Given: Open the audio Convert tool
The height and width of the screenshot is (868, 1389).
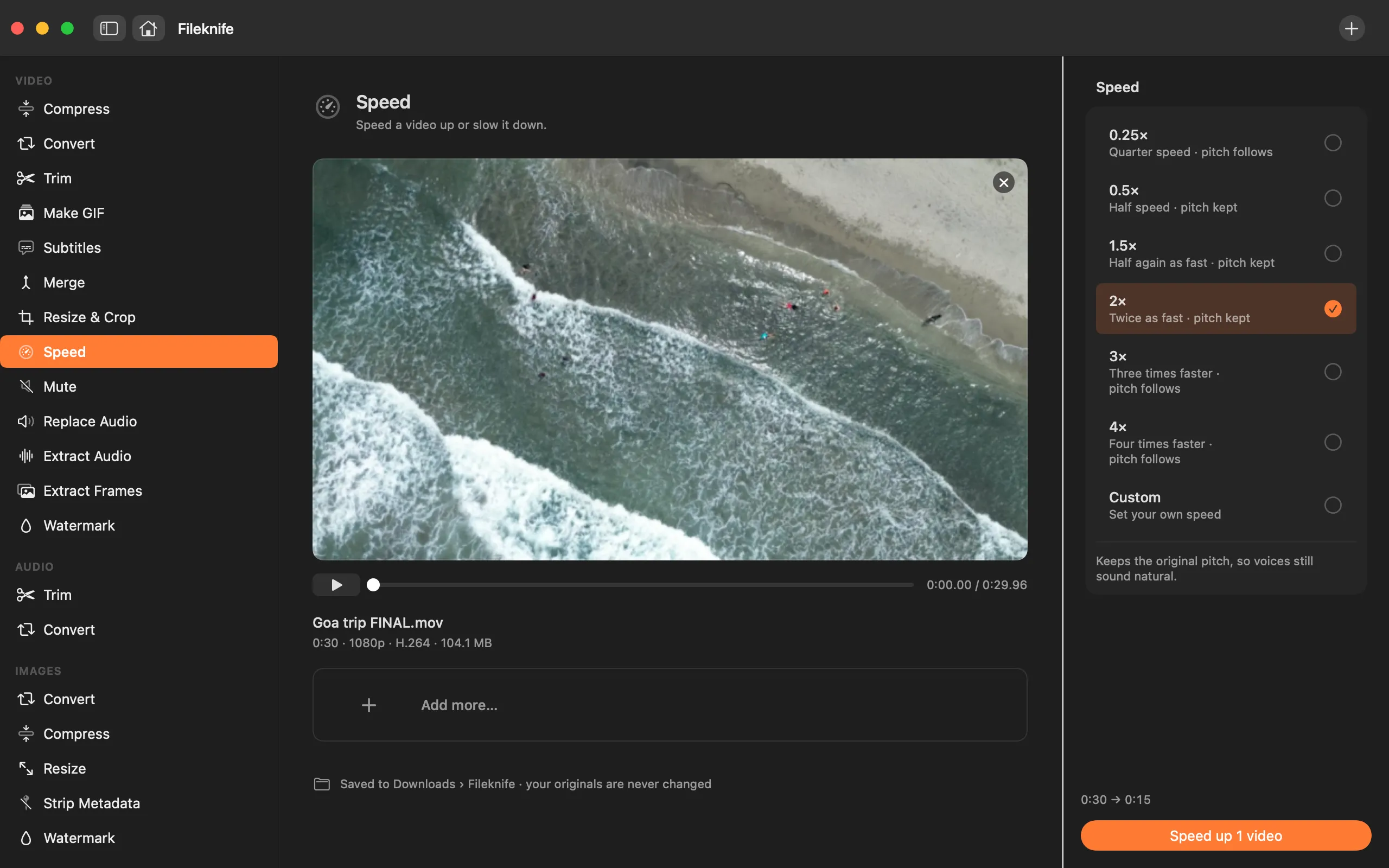Looking at the screenshot, I should tap(139, 630).
